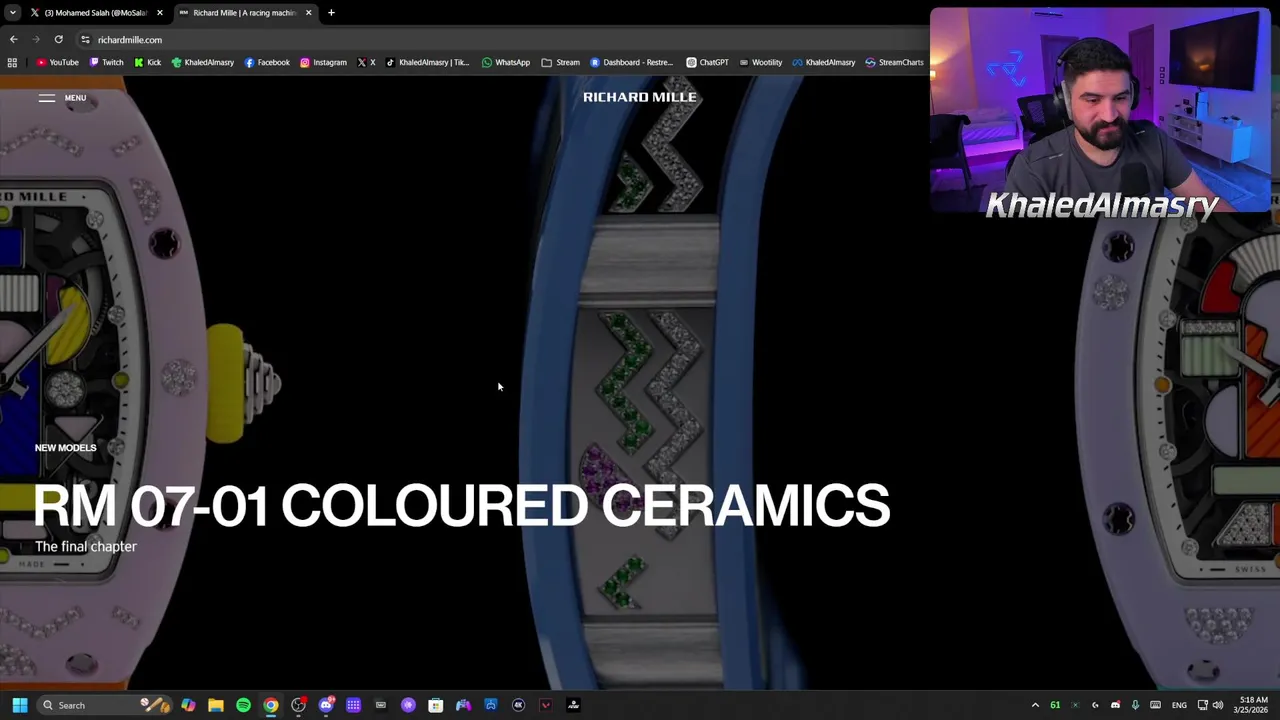This screenshot has height=720, width=1280.
Task: Open the MENU hamburger on Richard Mille site
Action: (x=62, y=98)
